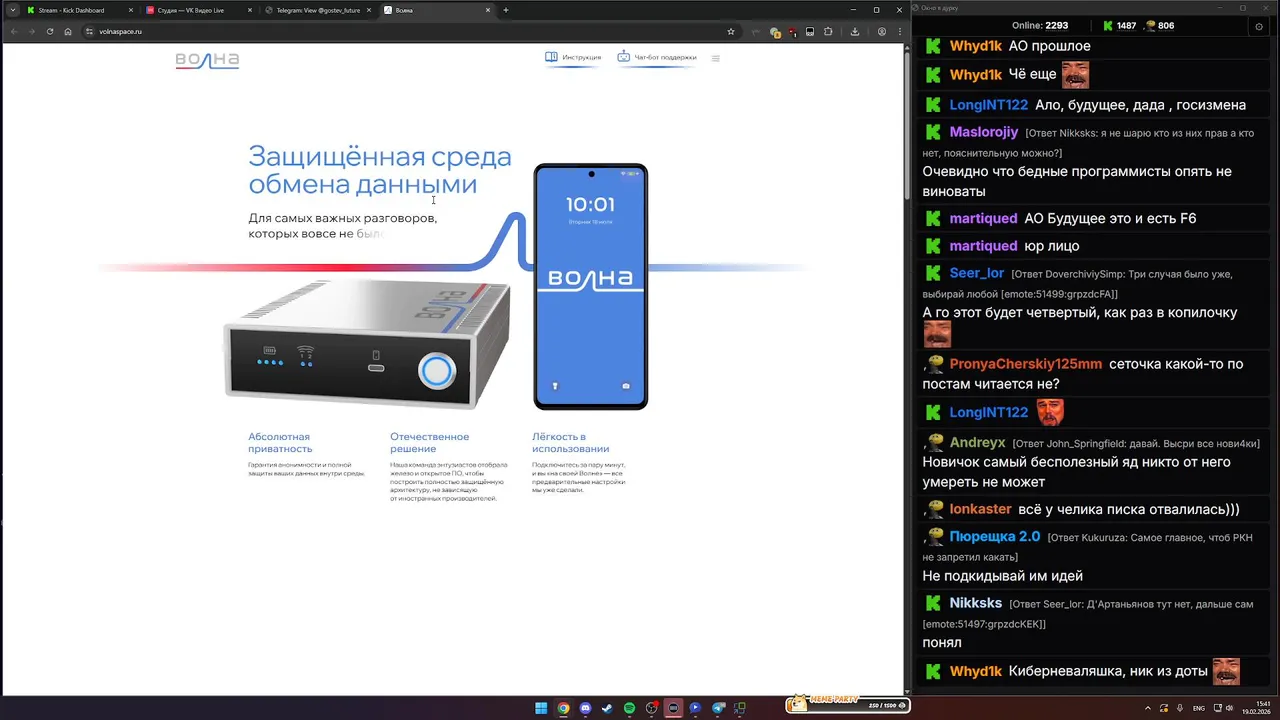Open Steam from the taskbar
The image size is (1280, 720).
click(607, 708)
